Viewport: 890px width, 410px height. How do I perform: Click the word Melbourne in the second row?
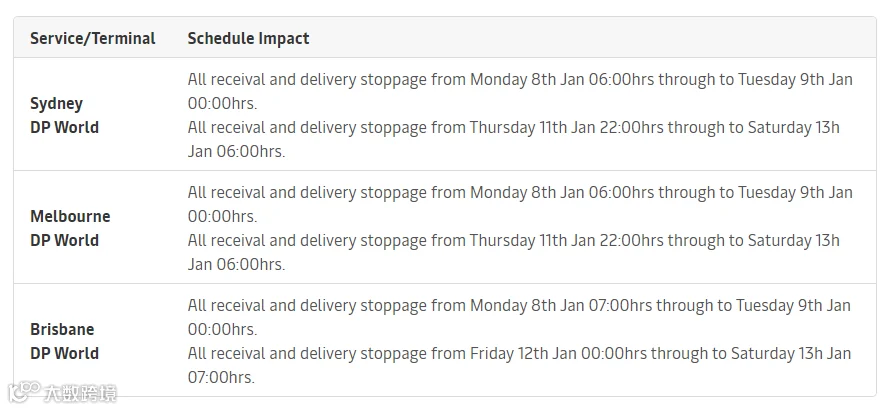(x=70, y=216)
